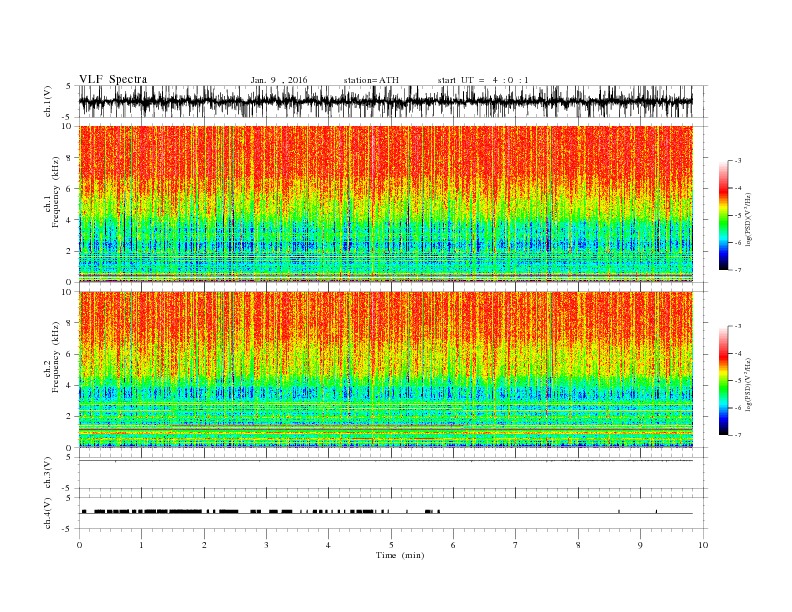Click the time axis tick label '8'
This screenshot has height=612, width=792.
point(578,545)
